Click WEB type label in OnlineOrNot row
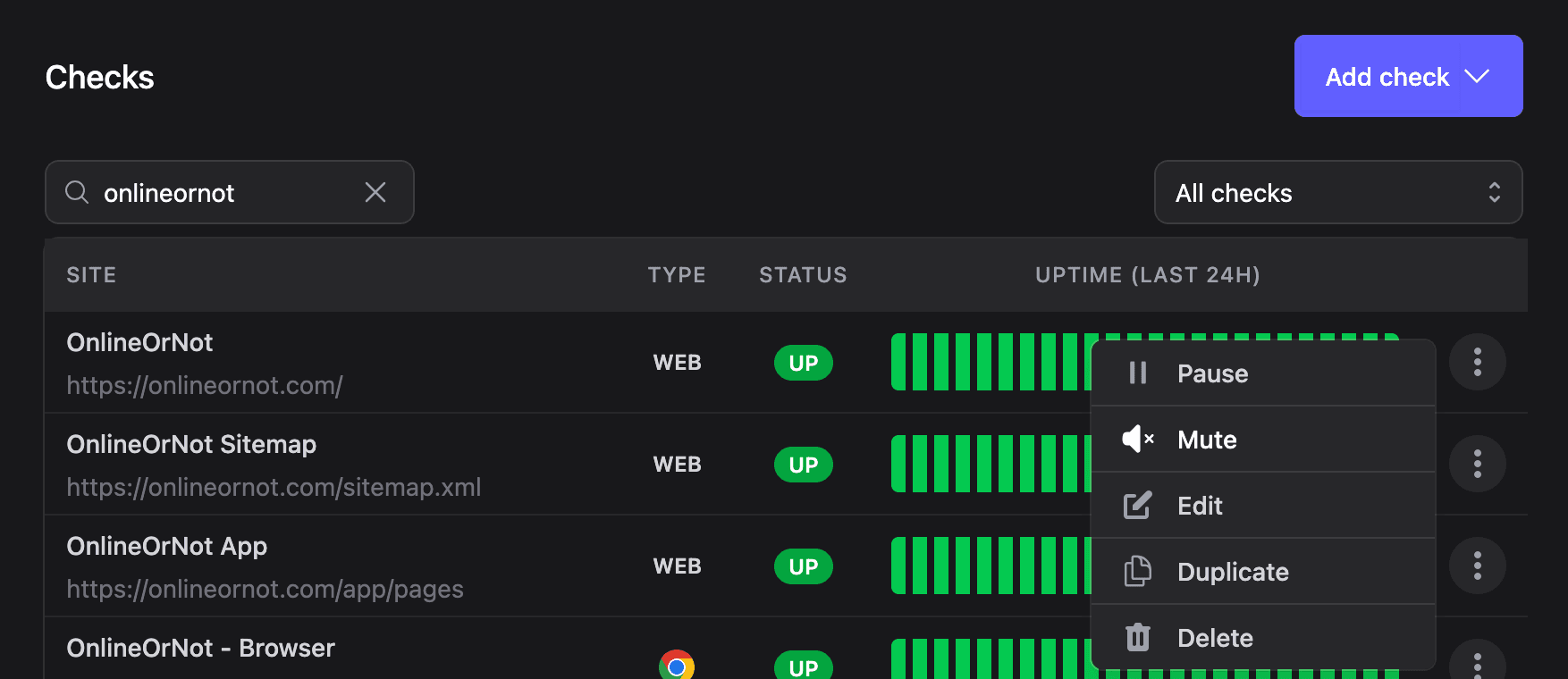The height and width of the screenshot is (679, 1568). [x=678, y=363]
